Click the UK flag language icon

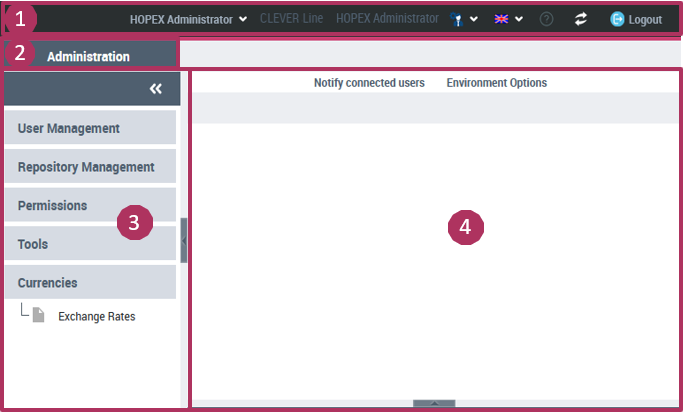pyautogui.click(x=502, y=19)
